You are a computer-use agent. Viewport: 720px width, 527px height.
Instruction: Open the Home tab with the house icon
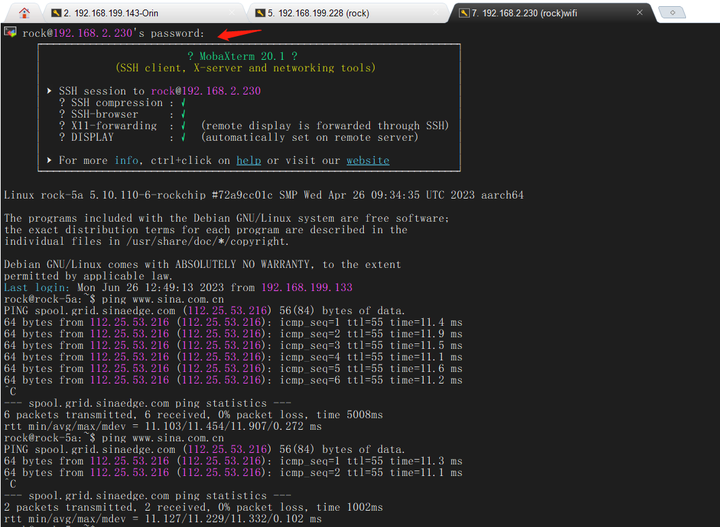coord(24,13)
